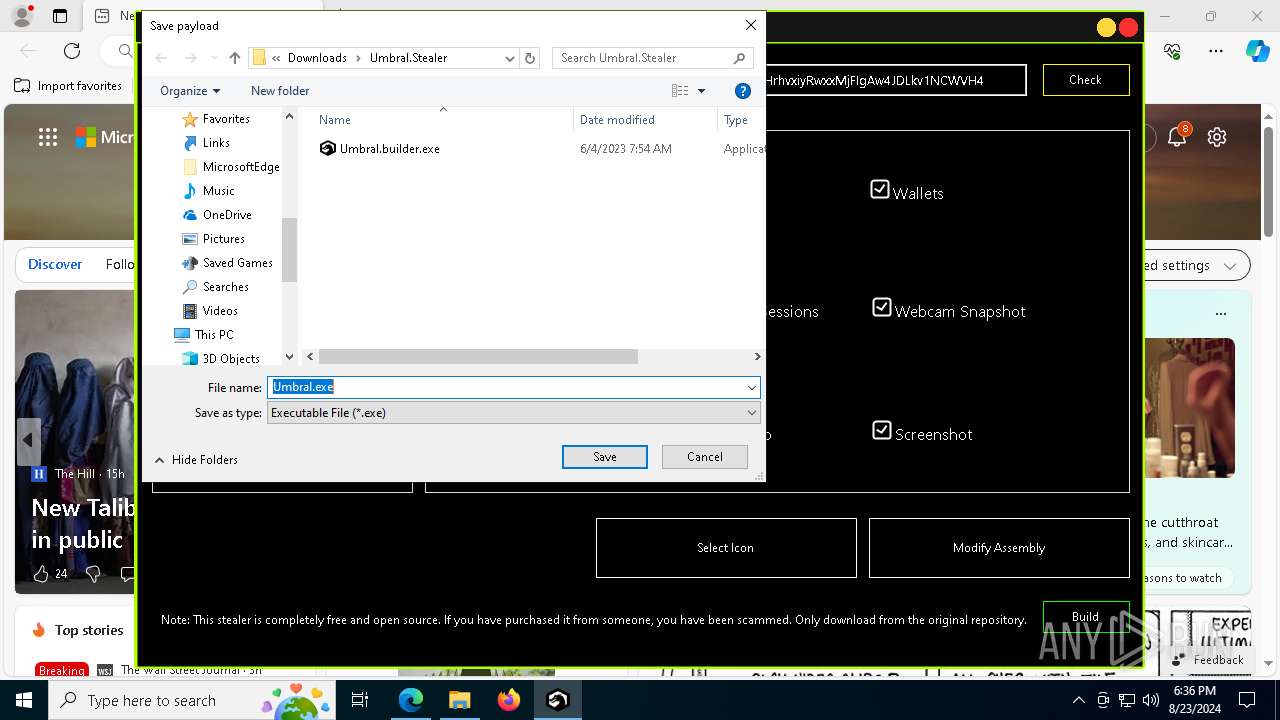Image resolution: width=1280 pixels, height=720 pixels.
Task: Click the red close circle of Umbral builder
Action: point(1129,28)
